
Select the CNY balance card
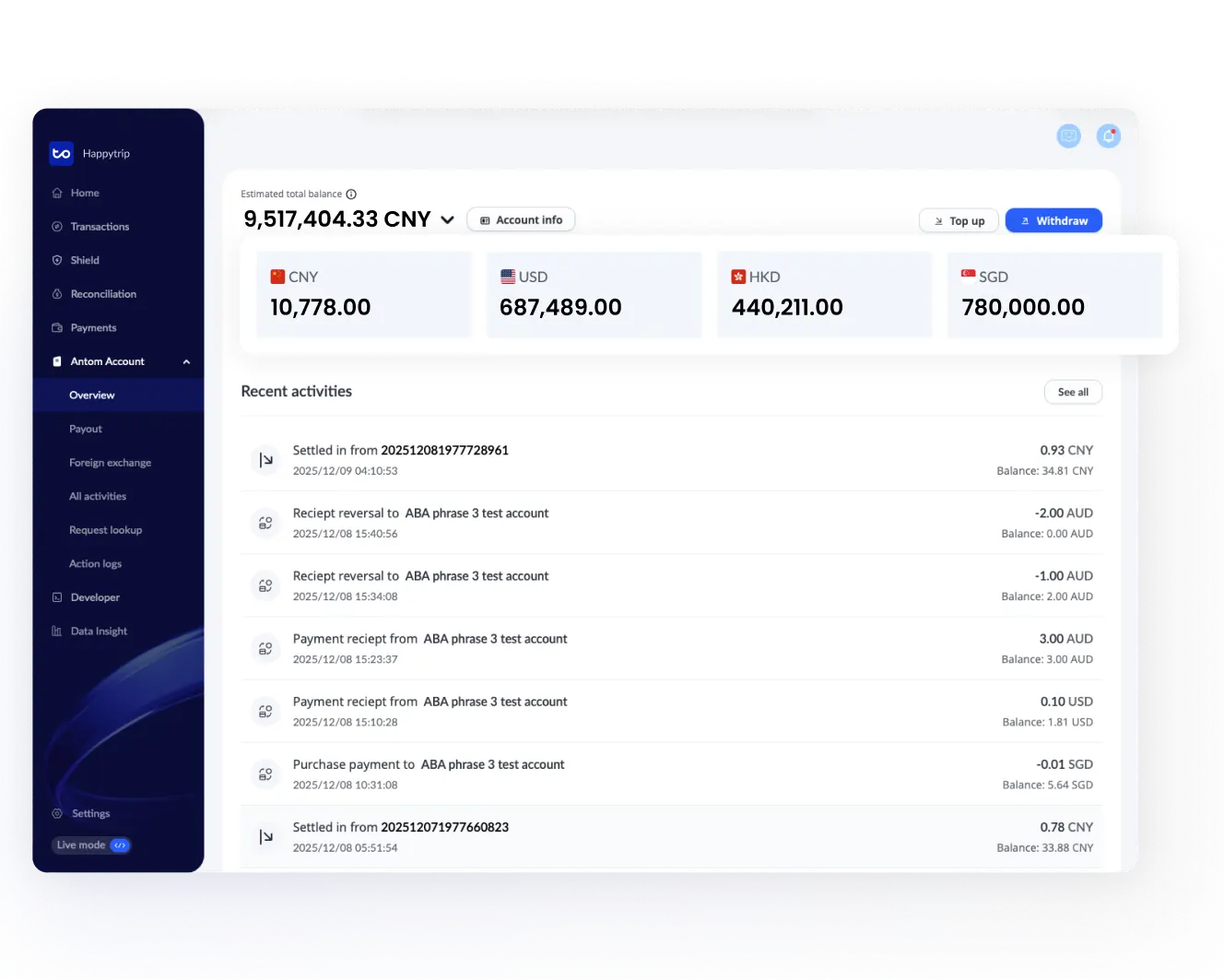[364, 295]
